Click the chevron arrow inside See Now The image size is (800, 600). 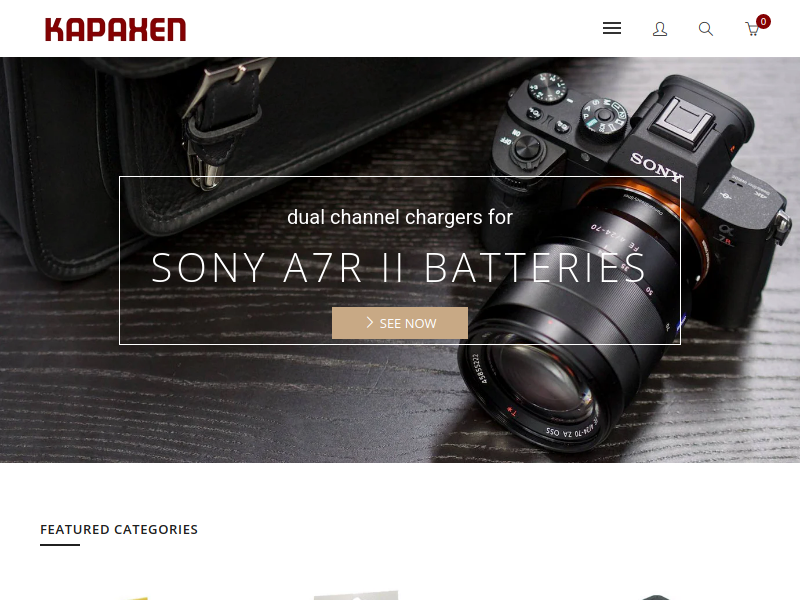coord(370,322)
